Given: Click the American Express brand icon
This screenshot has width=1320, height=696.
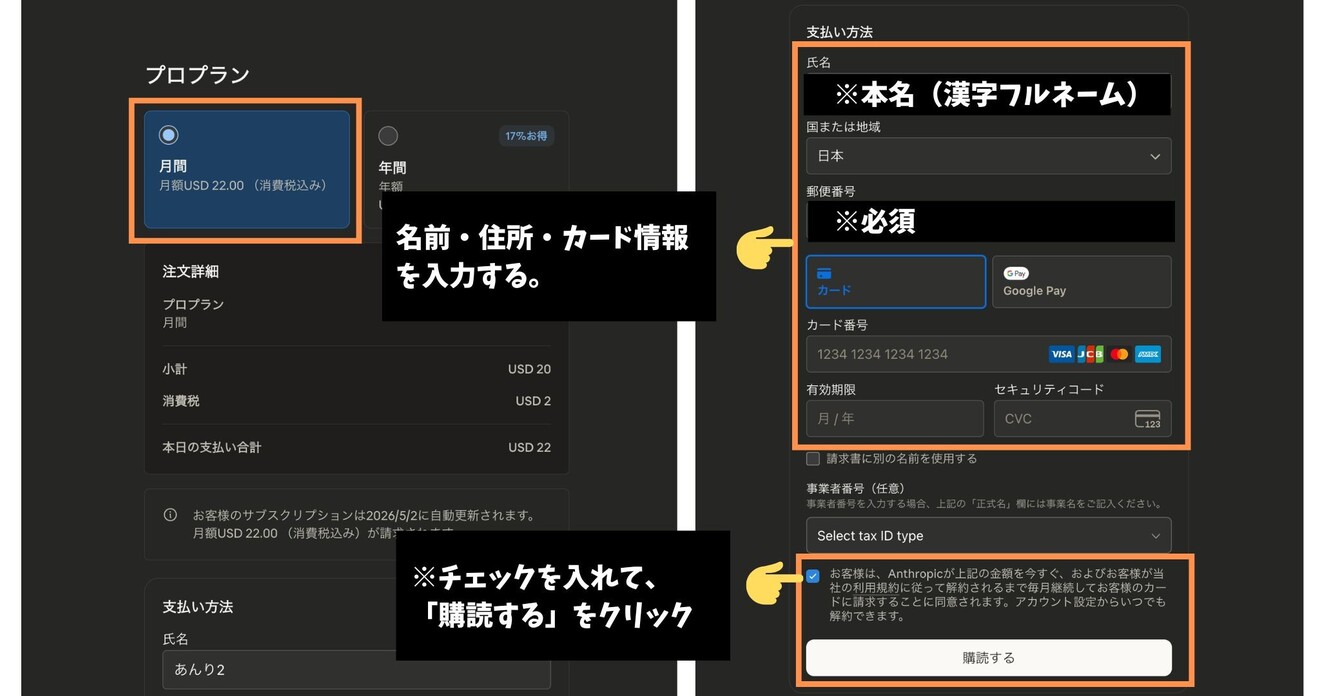Looking at the screenshot, I should 1148,354.
